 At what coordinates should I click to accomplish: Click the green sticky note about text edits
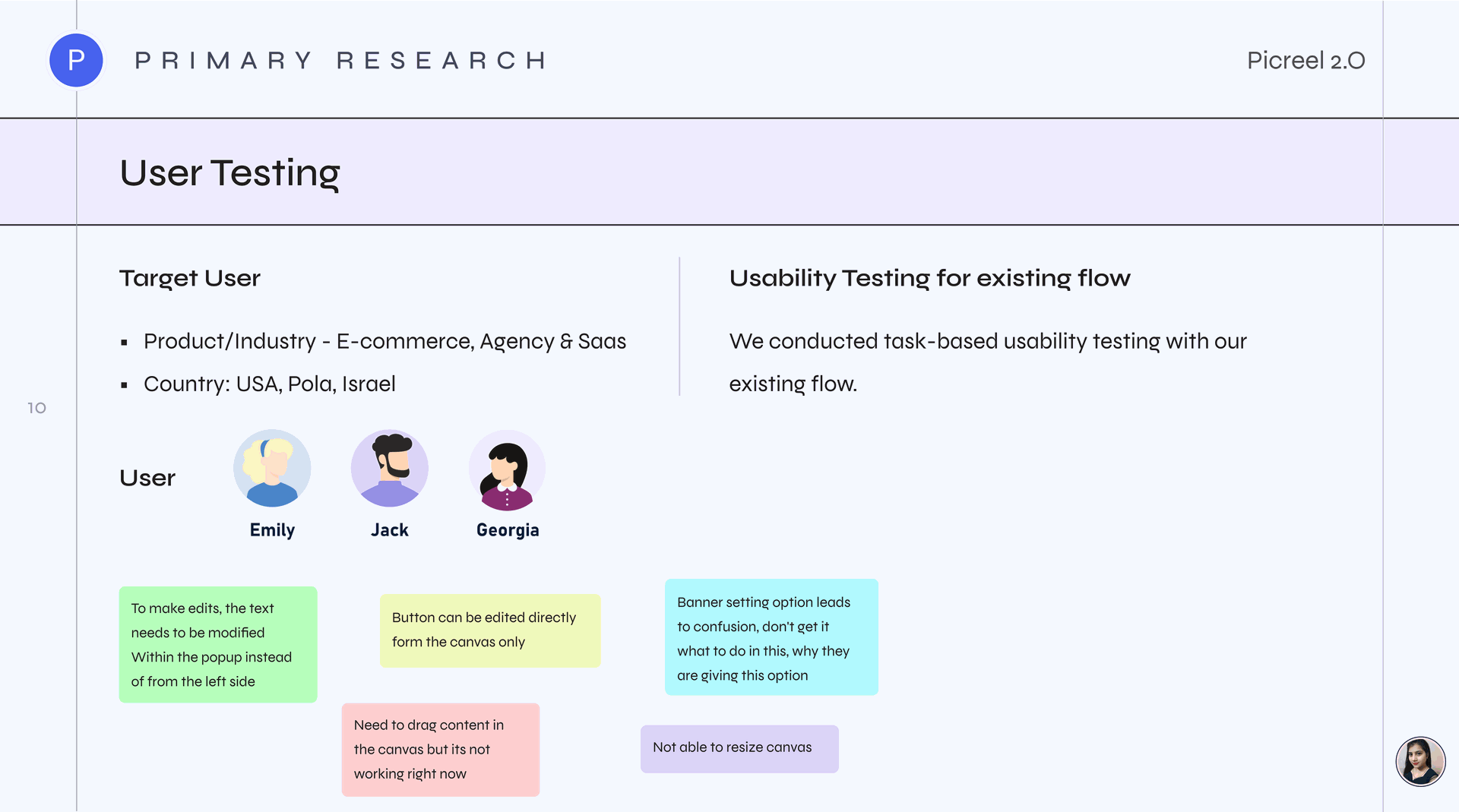[x=218, y=644]
